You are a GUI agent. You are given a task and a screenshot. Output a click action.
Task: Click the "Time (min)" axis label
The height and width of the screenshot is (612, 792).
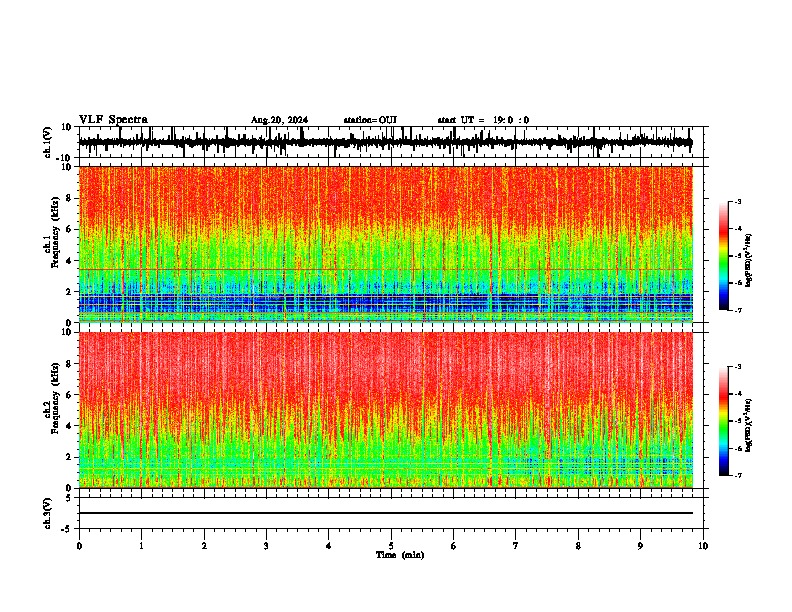pyautogui.click(x=400, y=555)
